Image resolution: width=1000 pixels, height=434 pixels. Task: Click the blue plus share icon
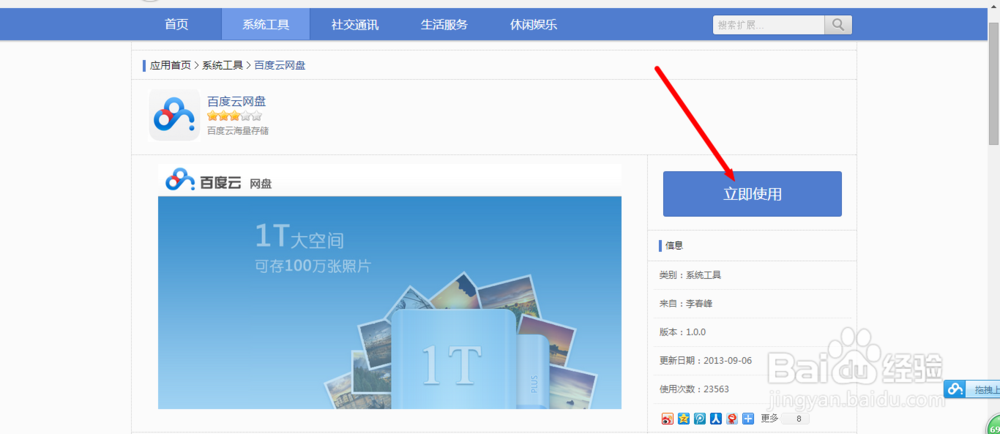(x=749, y=419)
